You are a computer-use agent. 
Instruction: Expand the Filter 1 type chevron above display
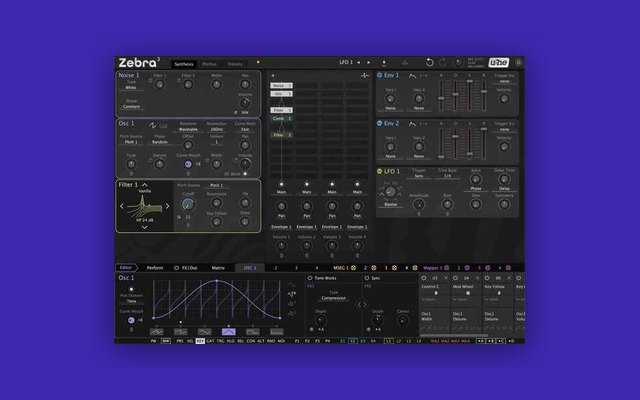pyautogui.click(x=144, y=185)
